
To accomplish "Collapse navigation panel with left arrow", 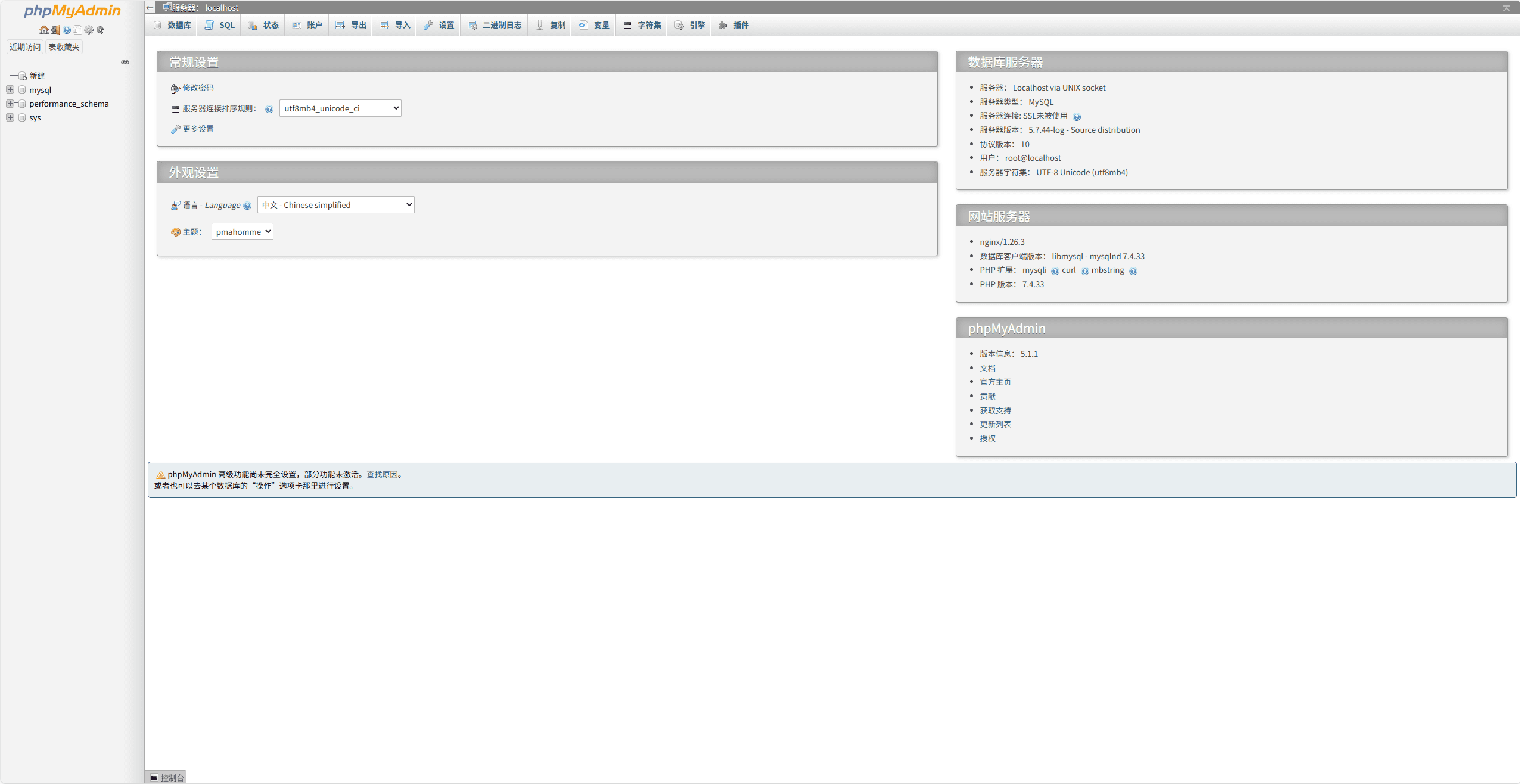I will click(150, 8).
